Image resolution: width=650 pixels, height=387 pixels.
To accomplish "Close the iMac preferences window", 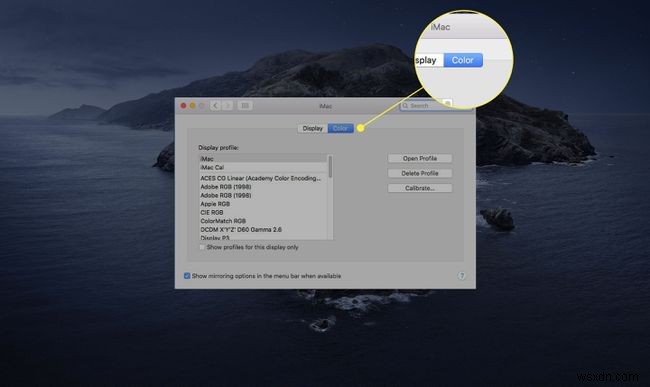I will click(x=183, y=106).
